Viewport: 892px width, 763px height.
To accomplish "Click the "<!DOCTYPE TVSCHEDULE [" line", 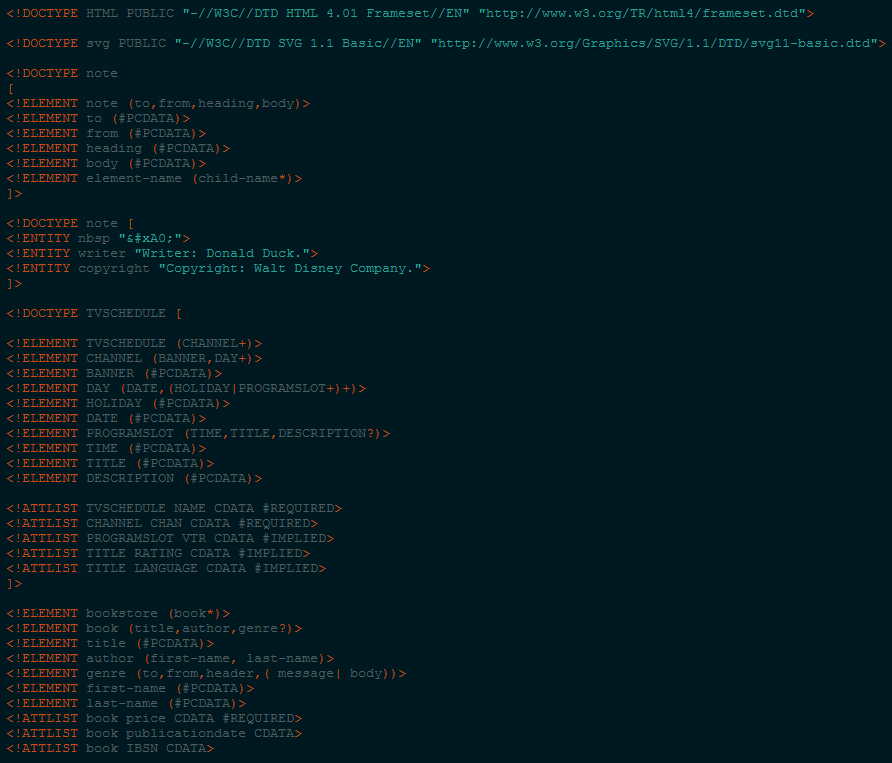I will 94,314.
